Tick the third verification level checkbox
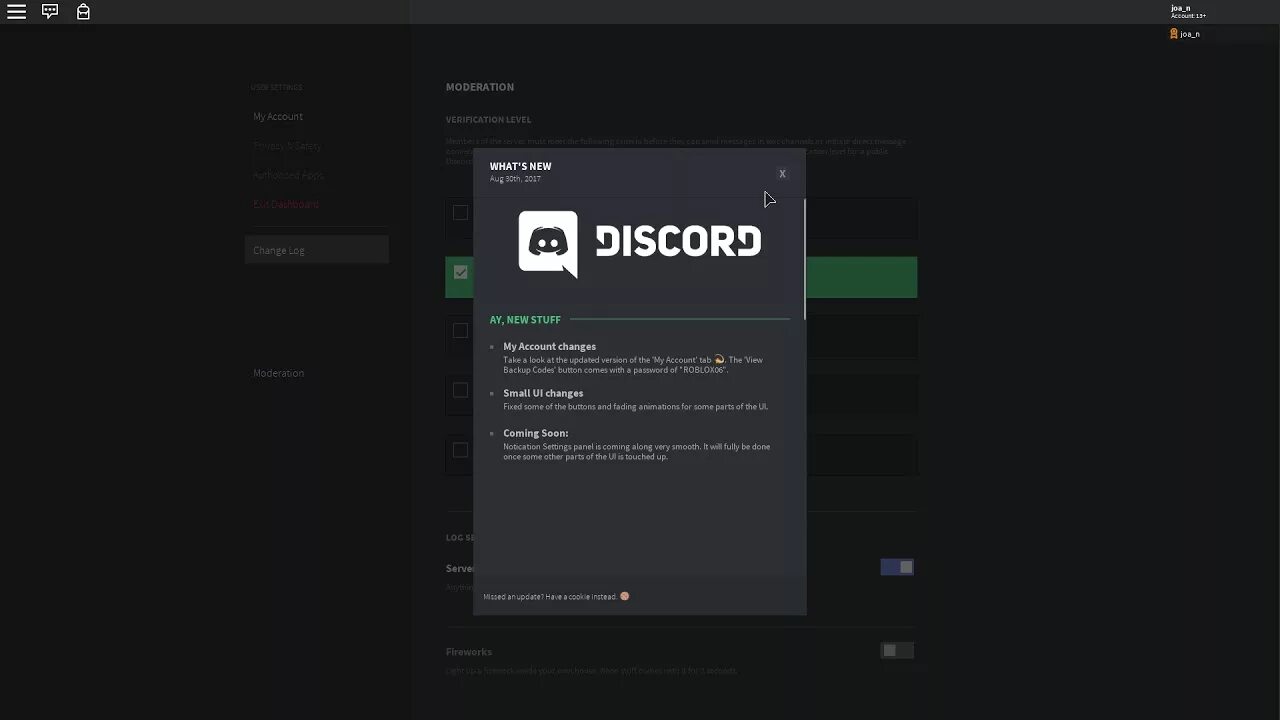This screenshot has height=720, width=1280. click(x=460, y=331)
